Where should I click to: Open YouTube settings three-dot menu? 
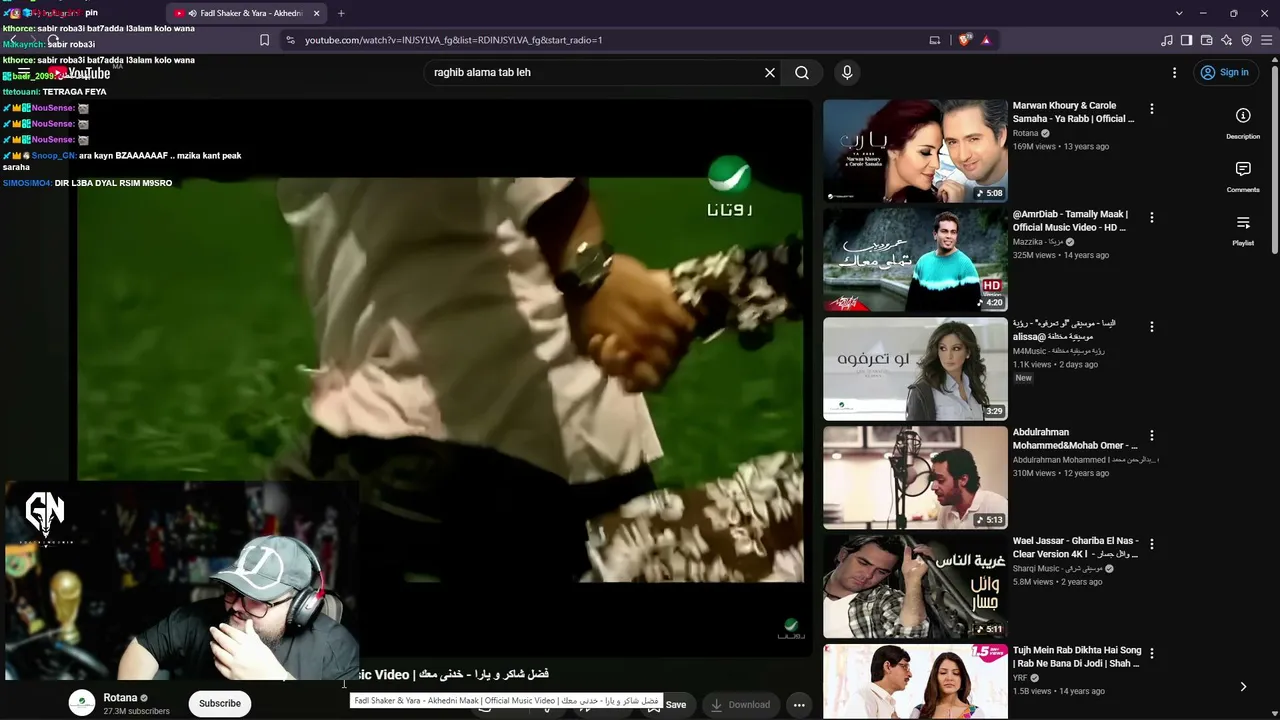[x=1175, y=72]
